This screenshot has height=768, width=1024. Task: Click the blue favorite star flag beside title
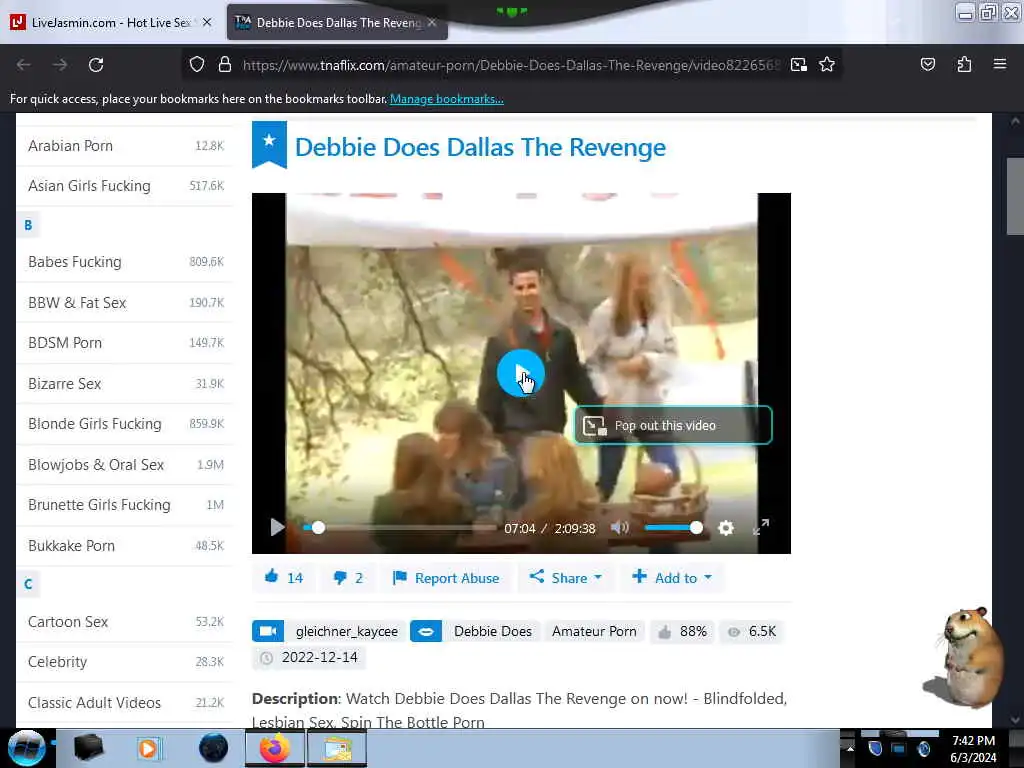pos(269,144)
